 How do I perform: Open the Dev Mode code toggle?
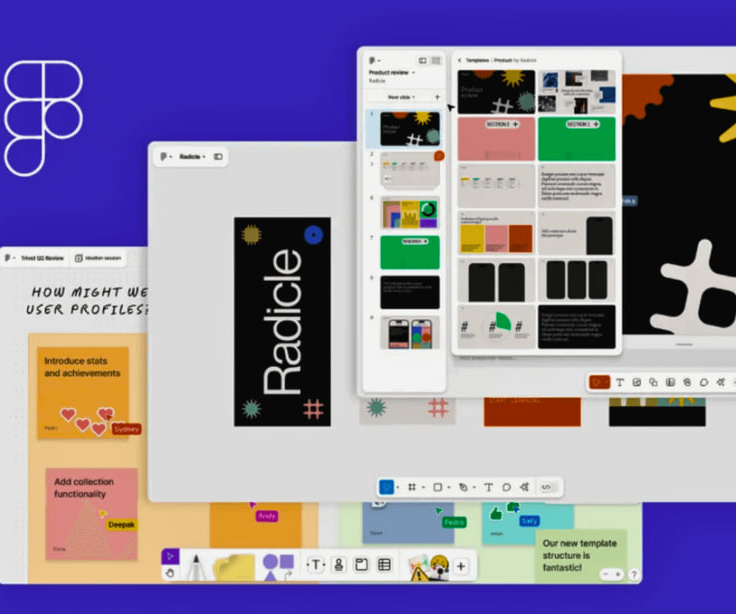pos(546,487)
